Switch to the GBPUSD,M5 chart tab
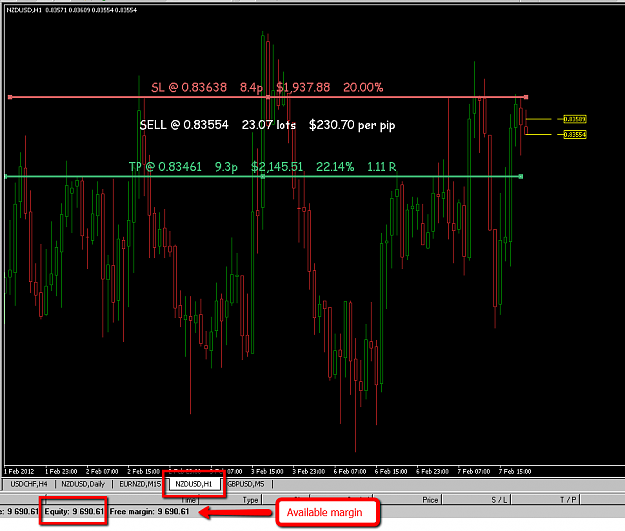Image resolution: width=625 pixels, height=531 pixels. point(246,484)
